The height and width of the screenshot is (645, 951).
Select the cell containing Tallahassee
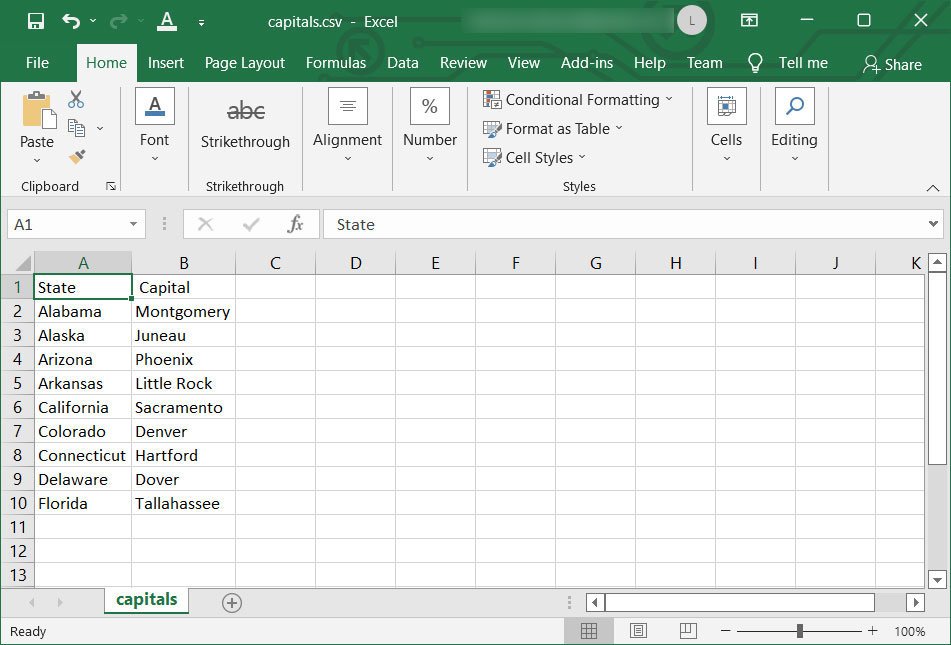point(183,504)
